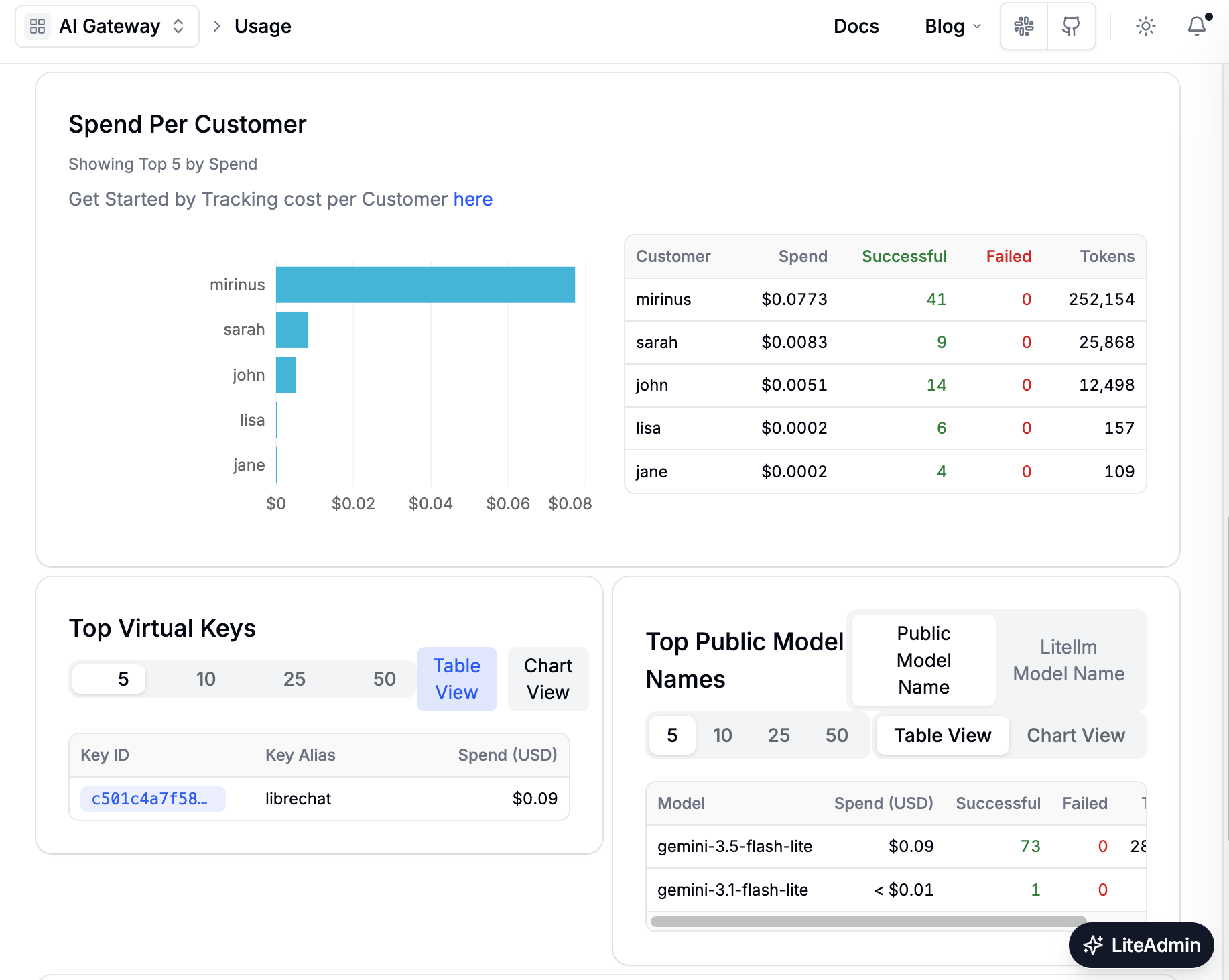
Task: Expand the Blog dropdown menu
Action: point(953,26)
